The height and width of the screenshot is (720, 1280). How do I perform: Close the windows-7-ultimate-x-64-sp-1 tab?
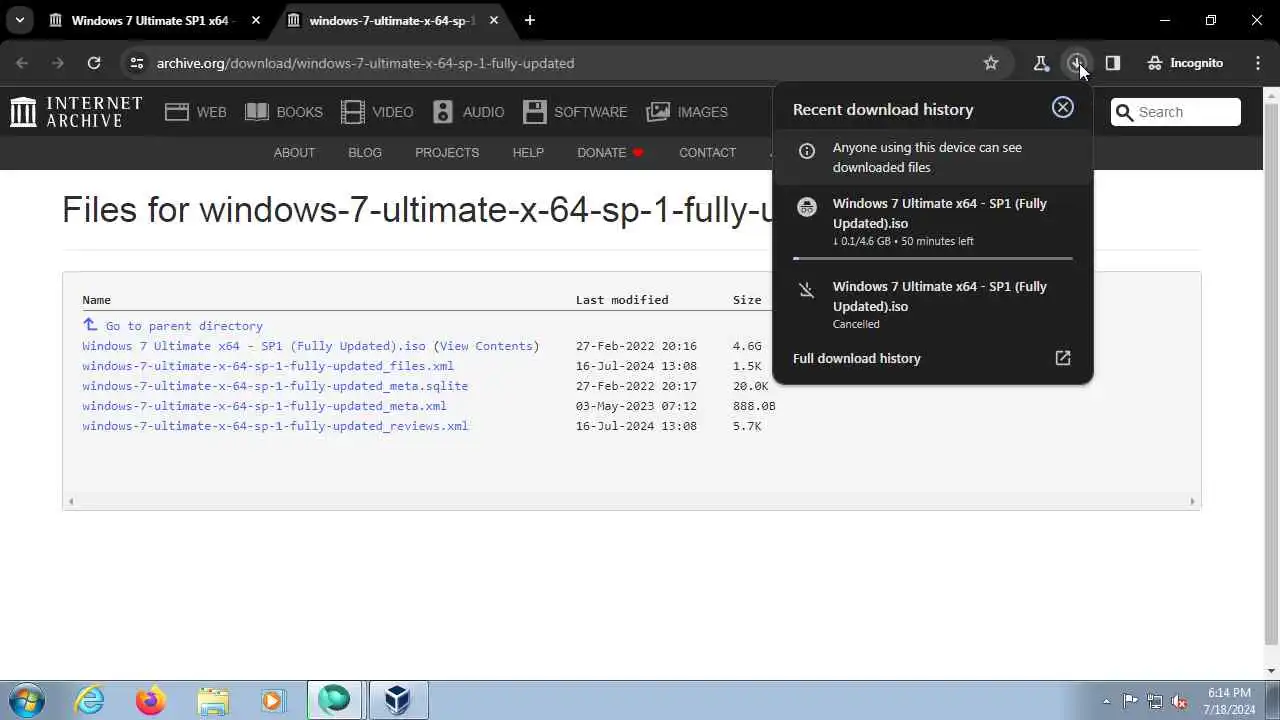pyautogui.click(x=494, y=20)
